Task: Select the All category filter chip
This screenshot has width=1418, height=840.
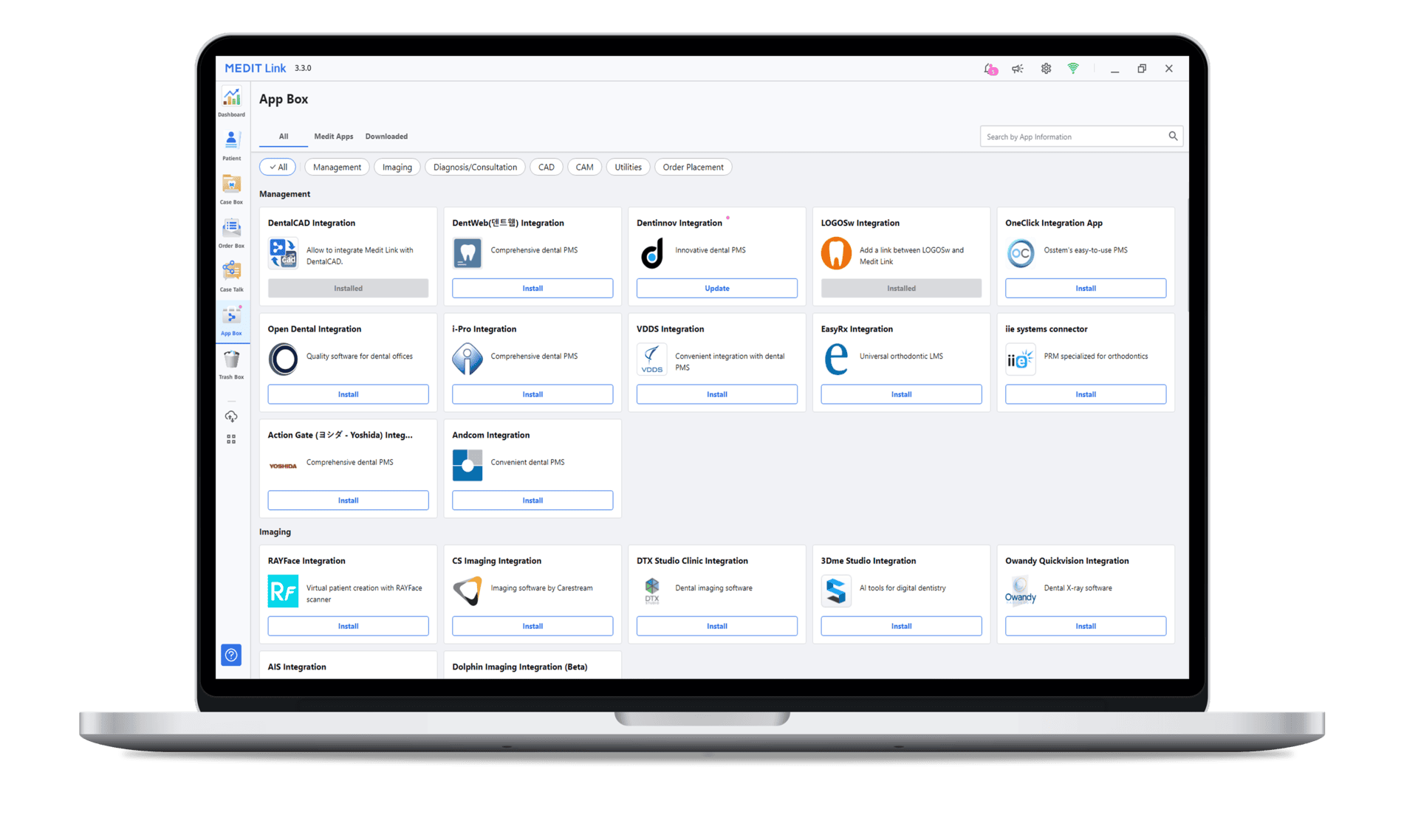Action: coord(278,168)
